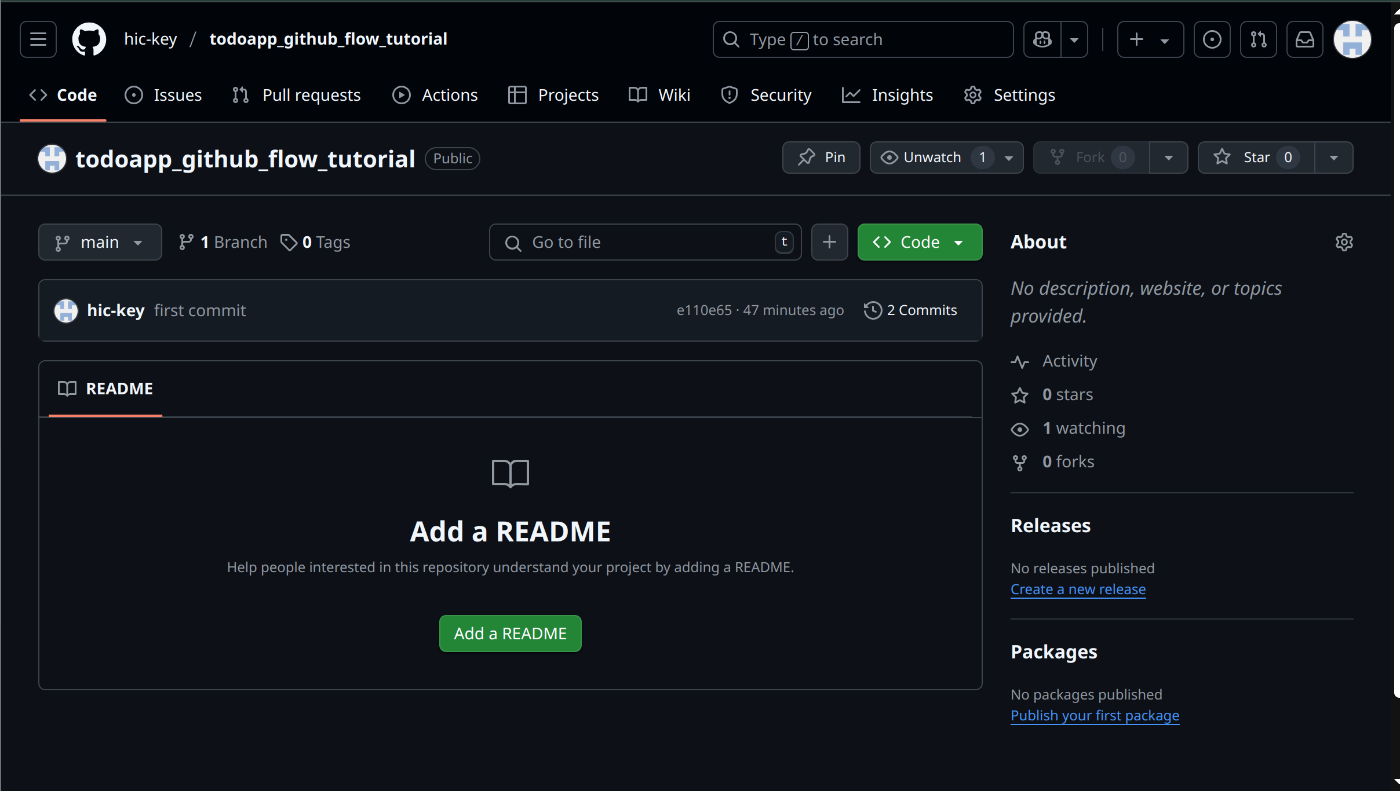View the 0 Tags link

315,242
